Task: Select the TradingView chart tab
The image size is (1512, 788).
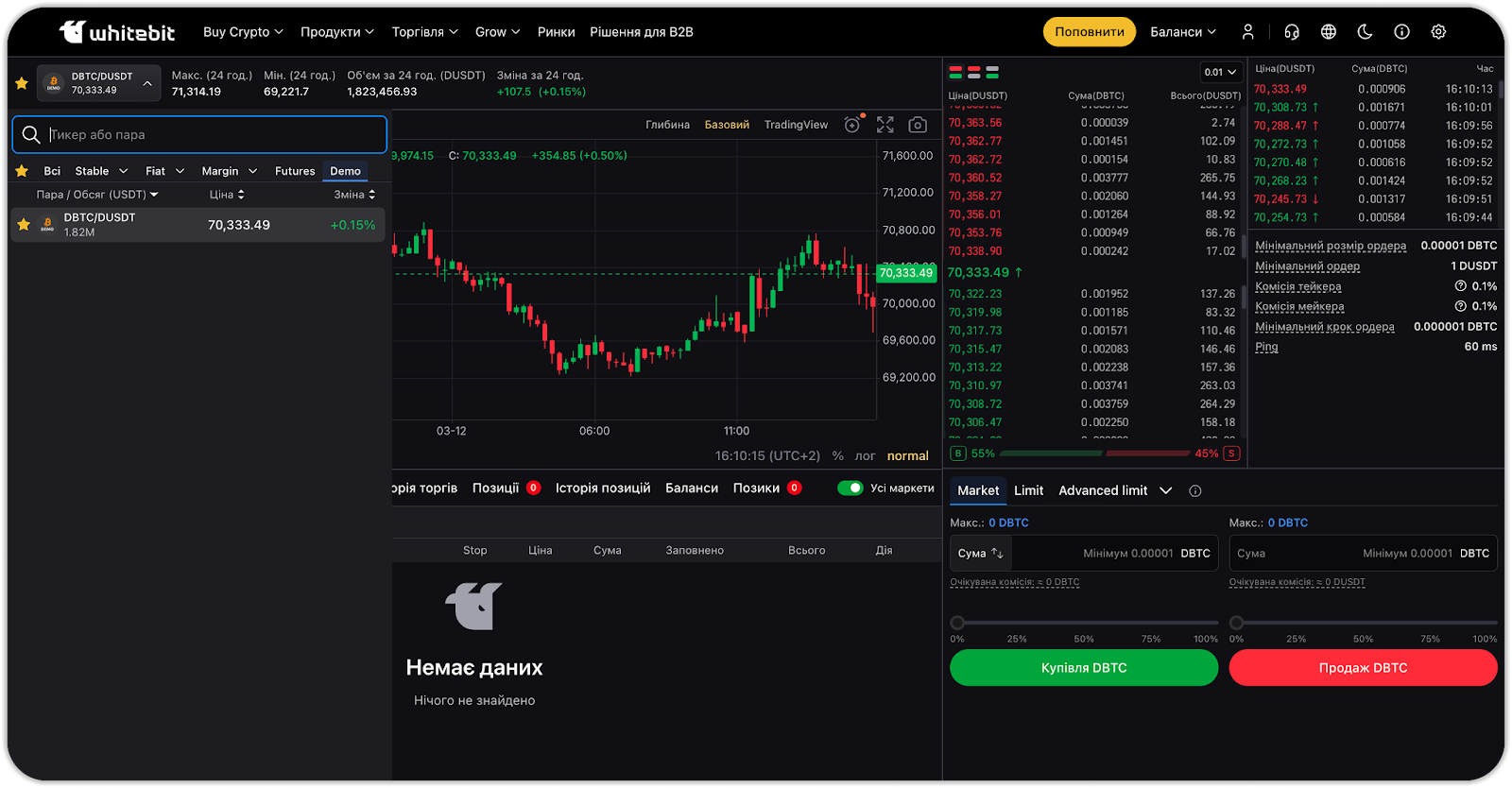Action: 796,125
